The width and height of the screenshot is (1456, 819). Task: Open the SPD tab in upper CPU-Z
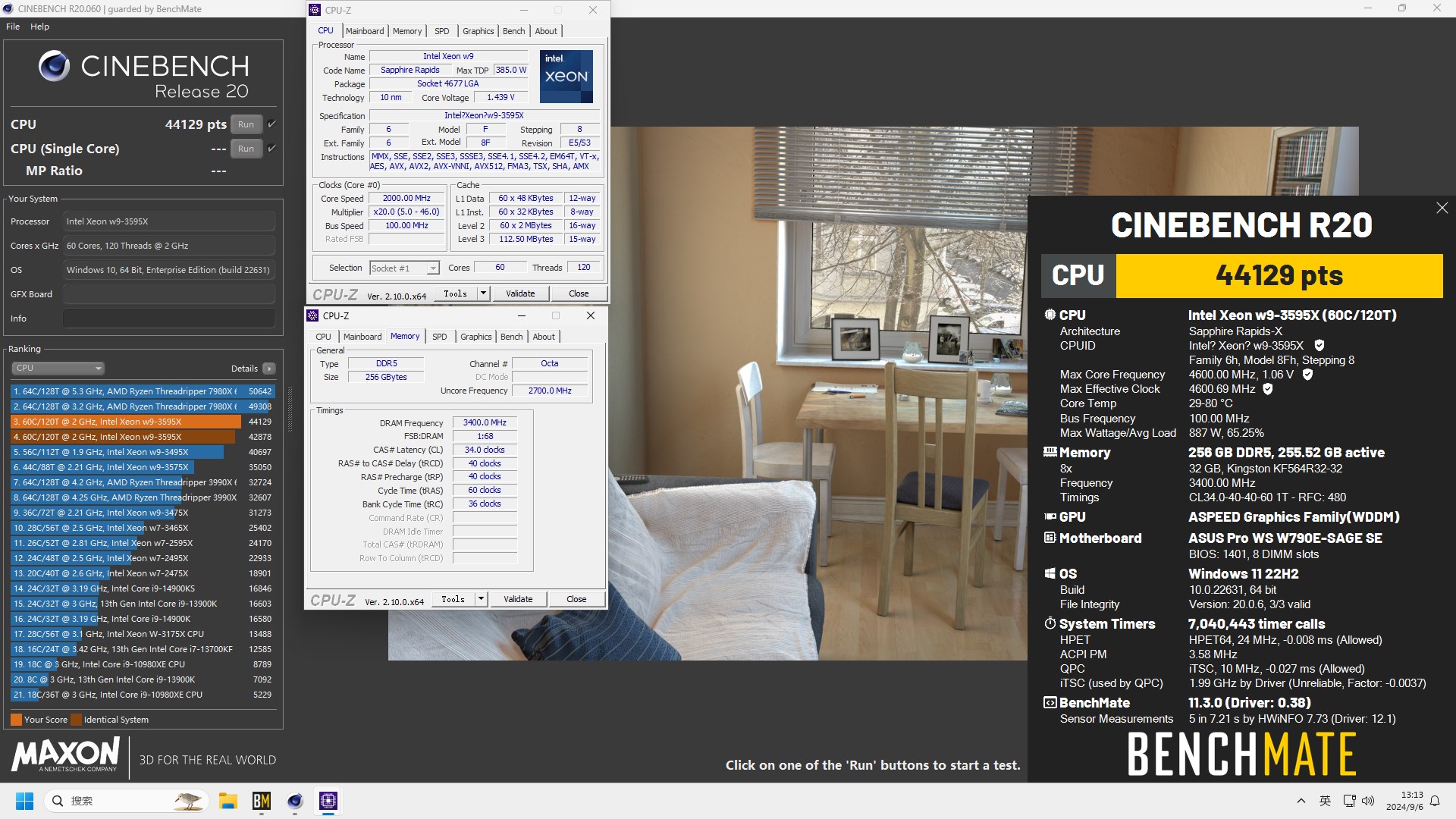pyautogui.click(x=441, y=31)
